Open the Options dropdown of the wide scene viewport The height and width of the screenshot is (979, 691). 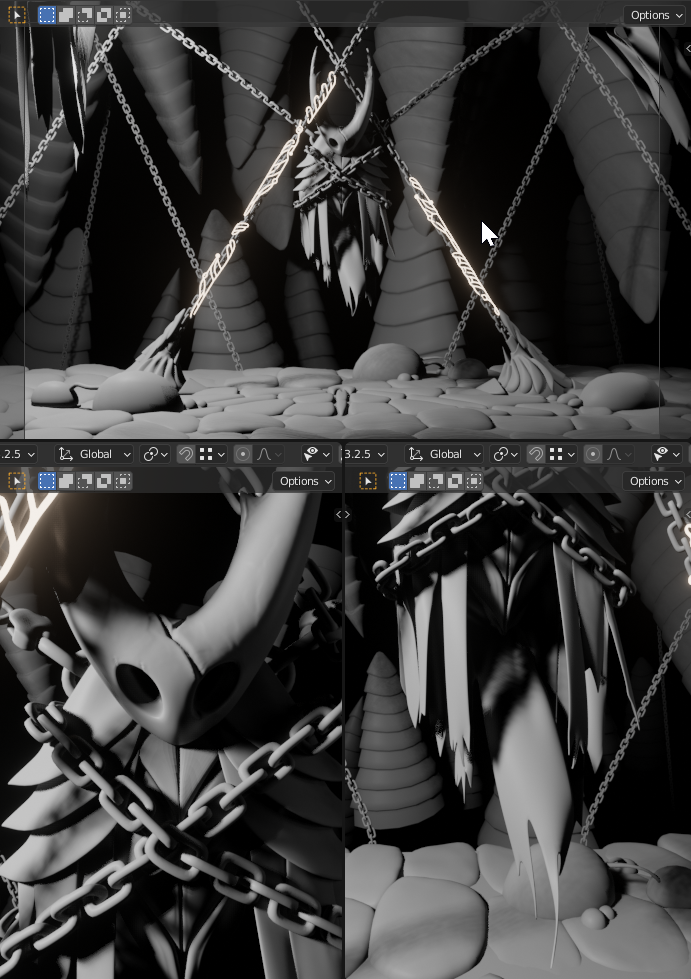click(655, 15)
